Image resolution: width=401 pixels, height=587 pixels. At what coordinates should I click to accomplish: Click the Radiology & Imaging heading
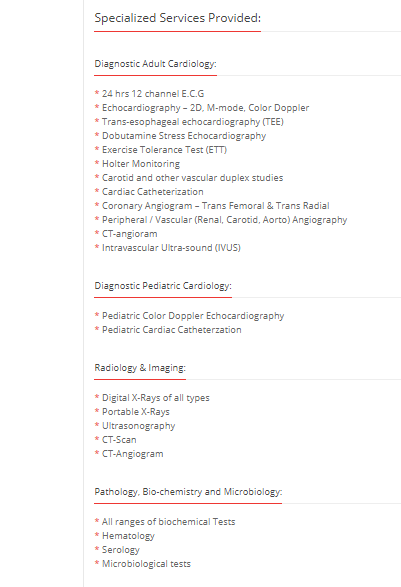pos(140,368)
